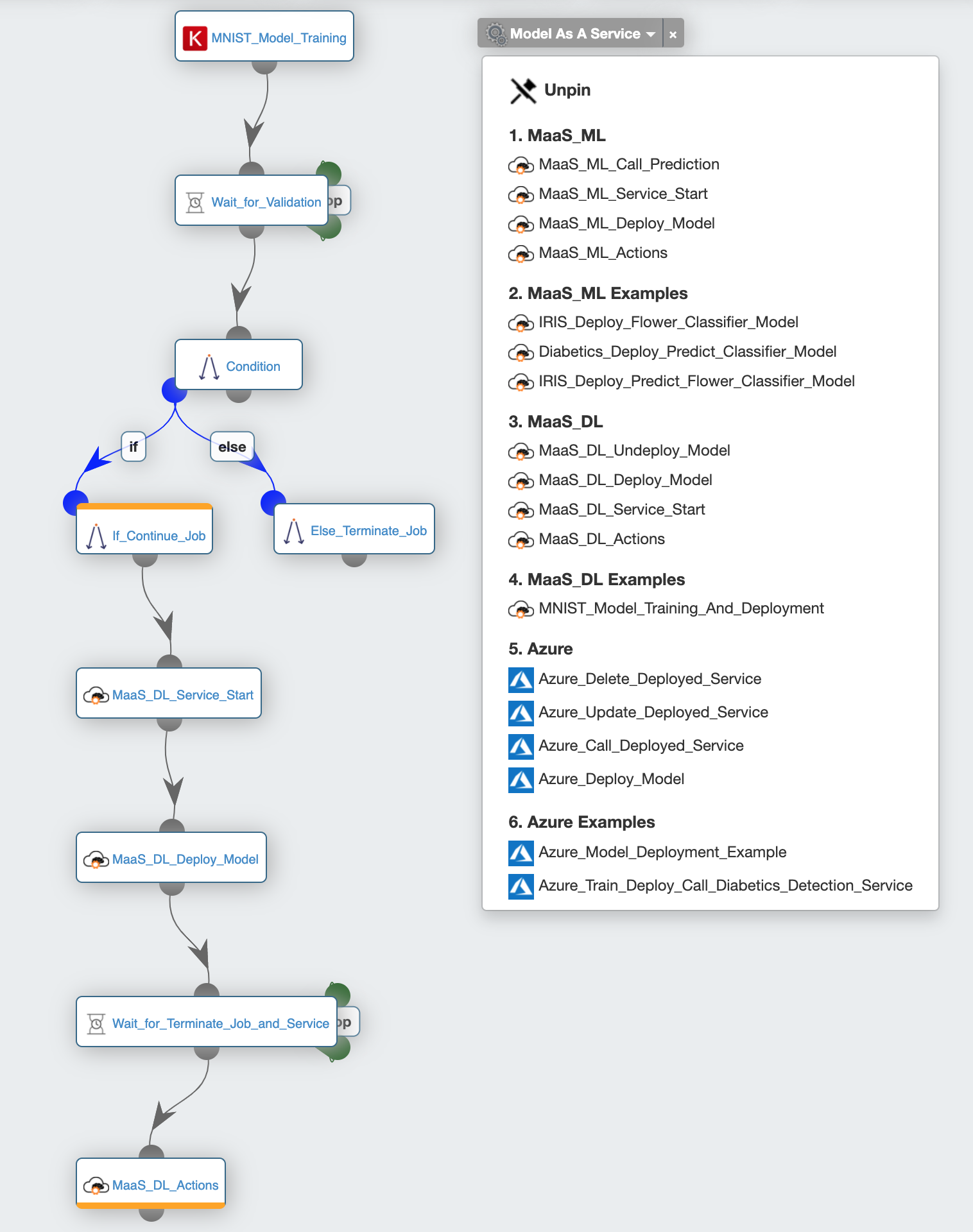Select the MaaS_DL_Service_Start task label in workflow

pyautogui.click(x=183, y=696)
